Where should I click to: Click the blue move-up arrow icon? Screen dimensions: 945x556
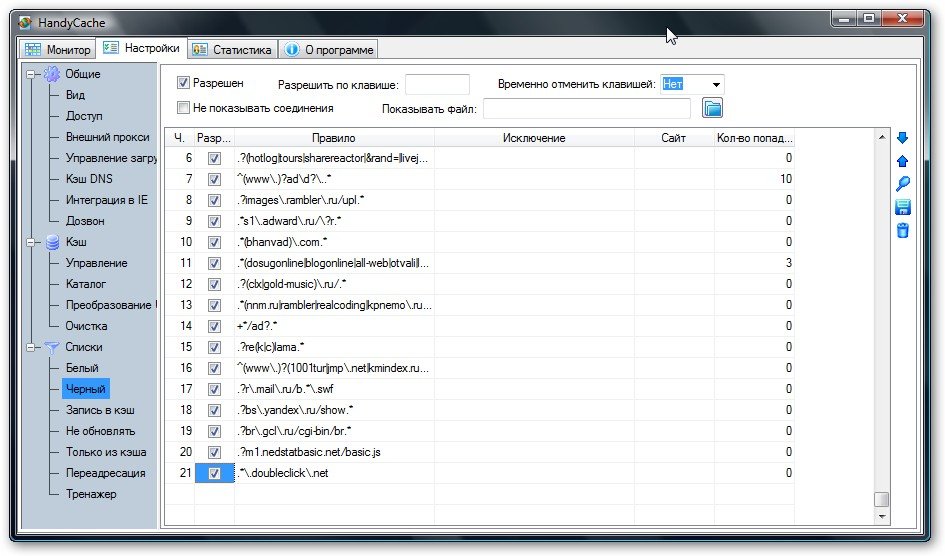click(902, 161)
